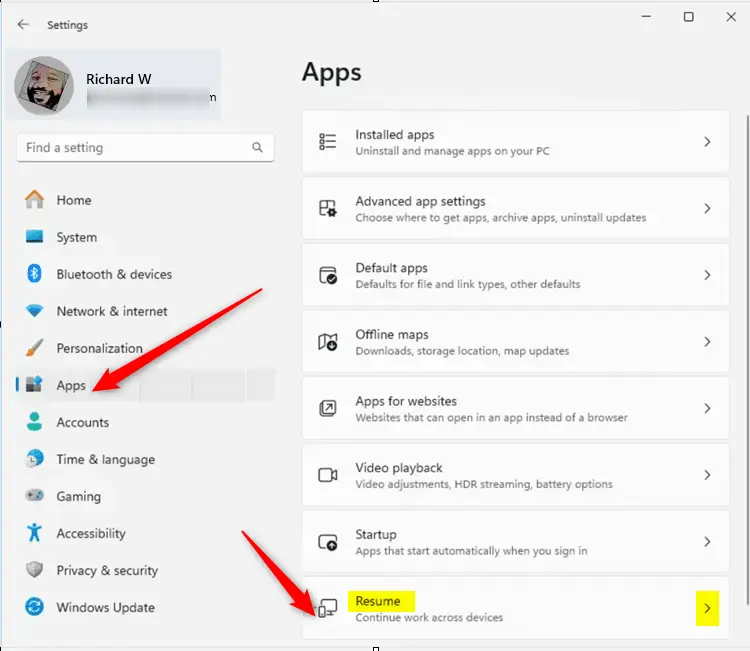Click the Video playback camera icon
Image resolution: width=750 pixels, height=651 pixels.
point(328,475)
